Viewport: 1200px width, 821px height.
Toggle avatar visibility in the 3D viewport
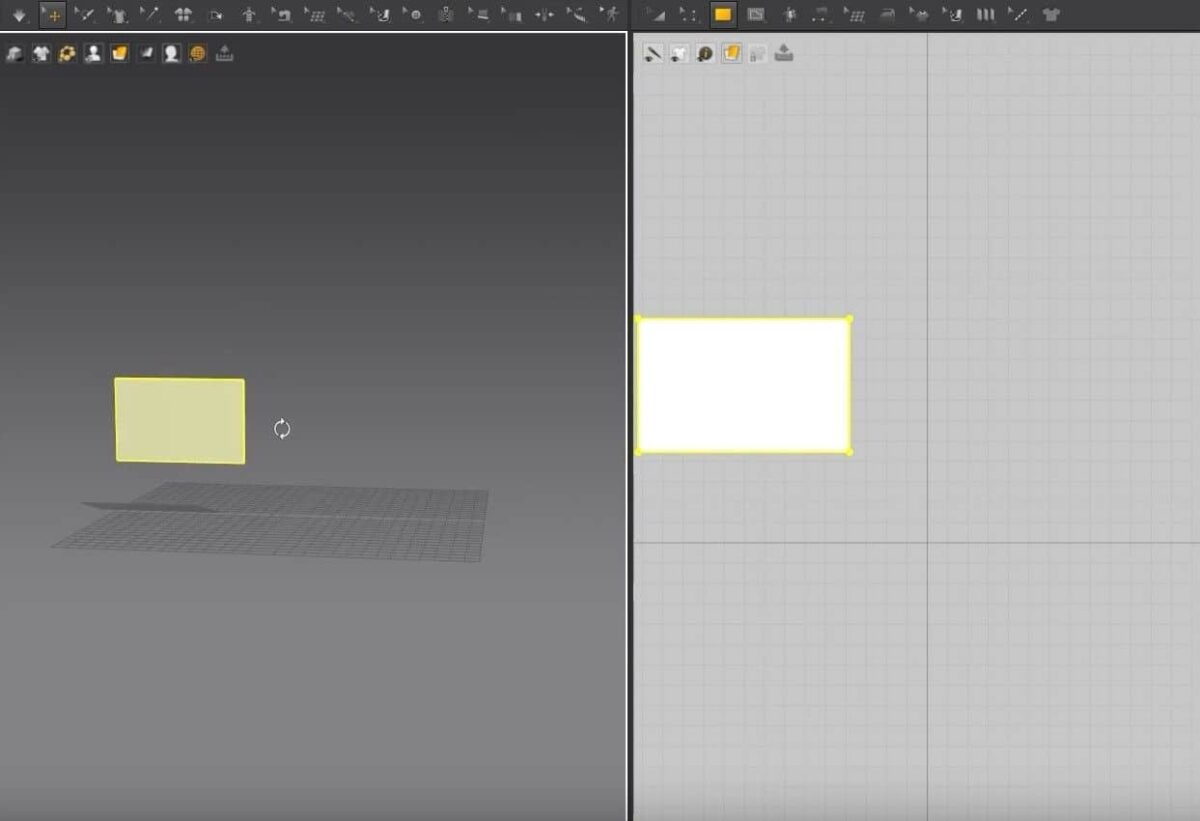(x=92, y=53)
